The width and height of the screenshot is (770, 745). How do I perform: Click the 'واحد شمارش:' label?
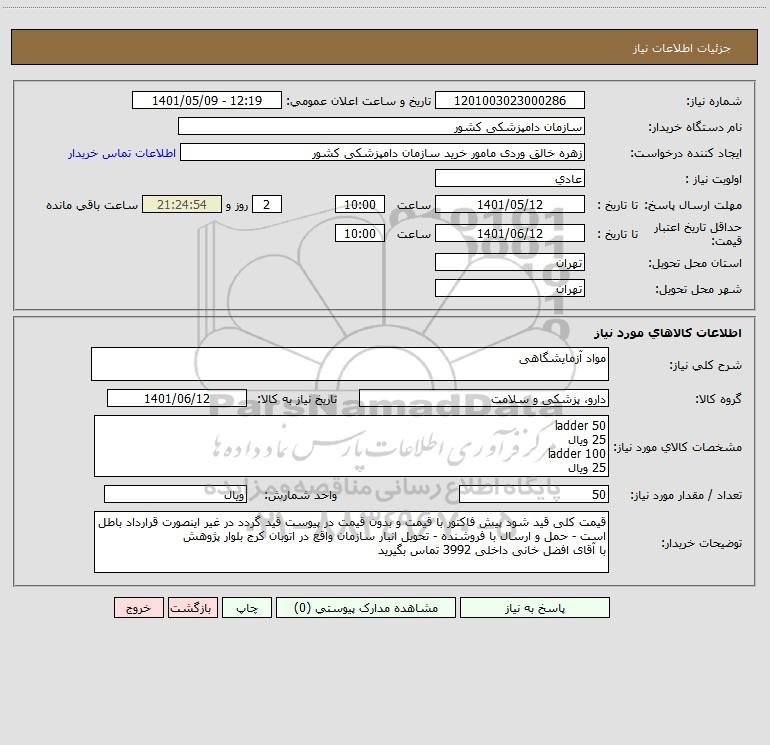click(x=301, y=495)
